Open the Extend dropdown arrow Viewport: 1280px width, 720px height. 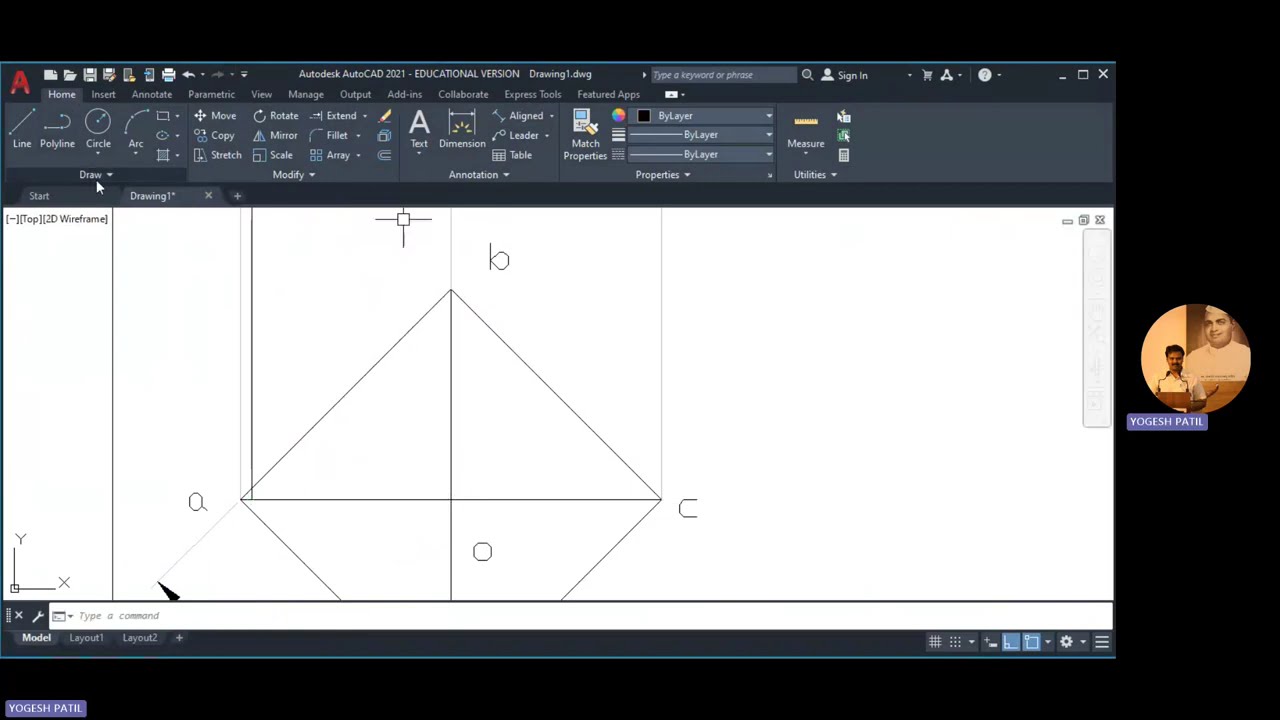pyautogui.click(x=364, y=116)
